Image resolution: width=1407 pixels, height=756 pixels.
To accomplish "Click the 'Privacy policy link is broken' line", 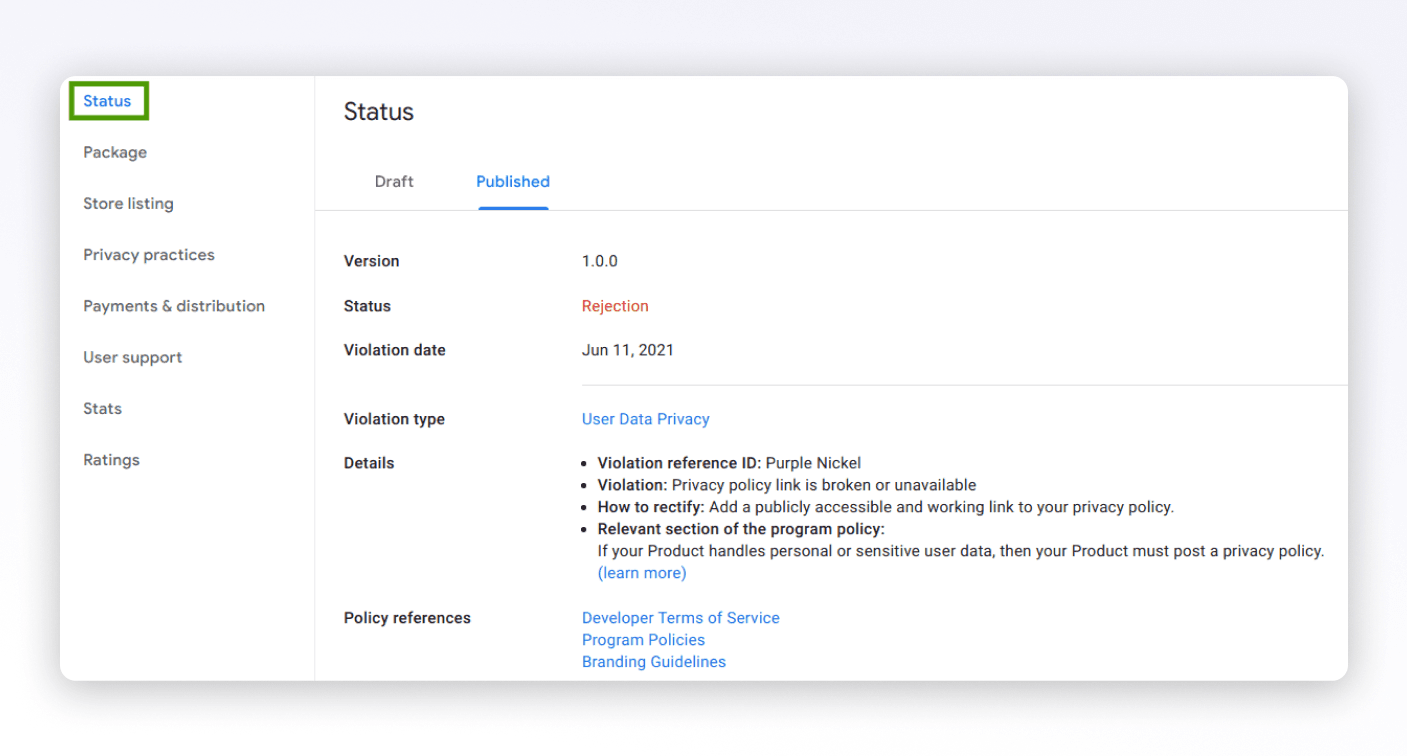I will [x=787, y=485].
